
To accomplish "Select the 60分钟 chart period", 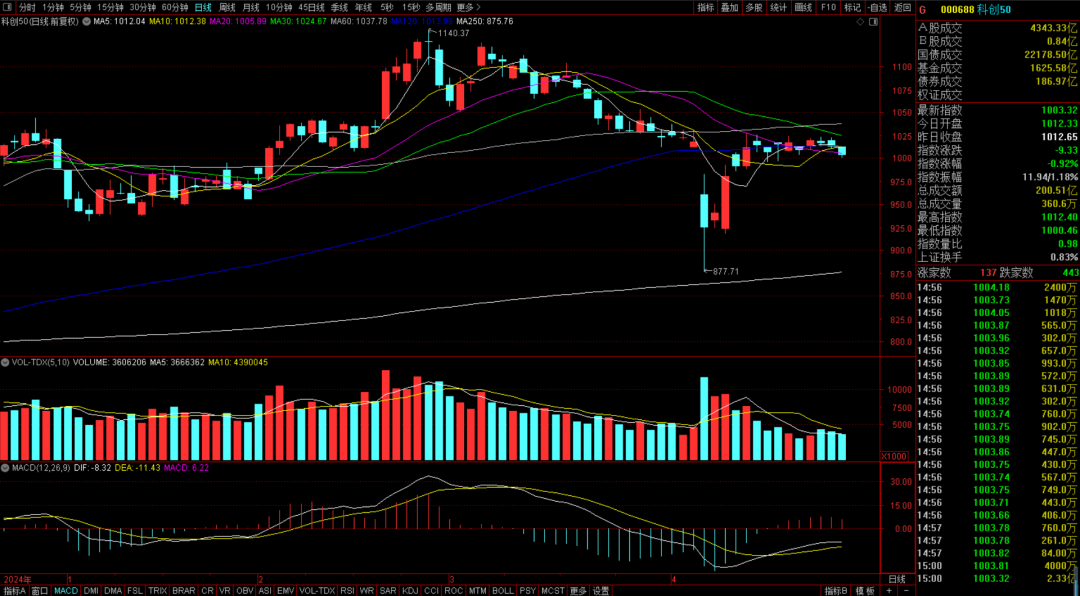I will click(175, 7).
